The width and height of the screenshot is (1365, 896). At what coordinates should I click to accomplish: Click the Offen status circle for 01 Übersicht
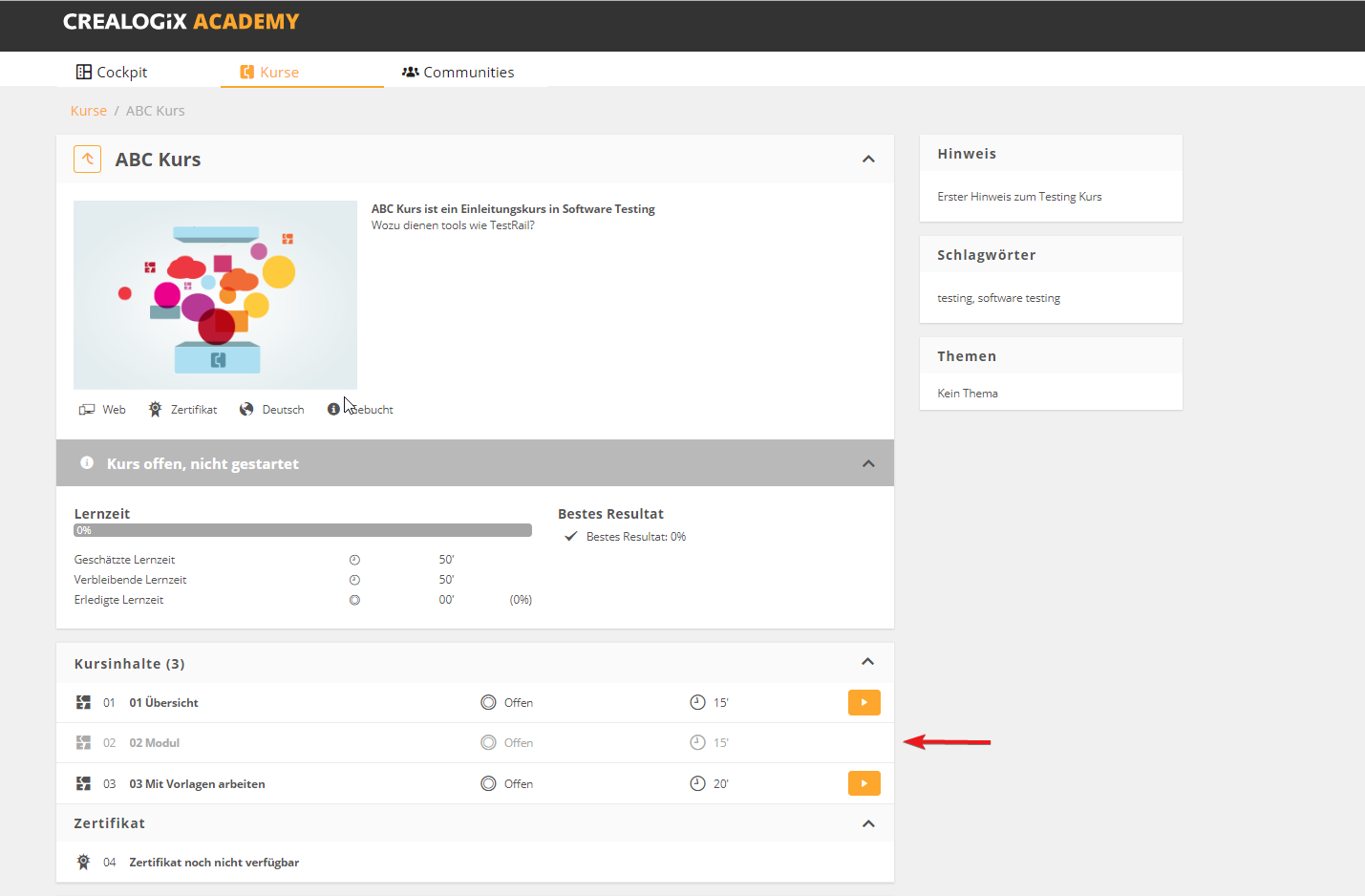coord(488,703)
